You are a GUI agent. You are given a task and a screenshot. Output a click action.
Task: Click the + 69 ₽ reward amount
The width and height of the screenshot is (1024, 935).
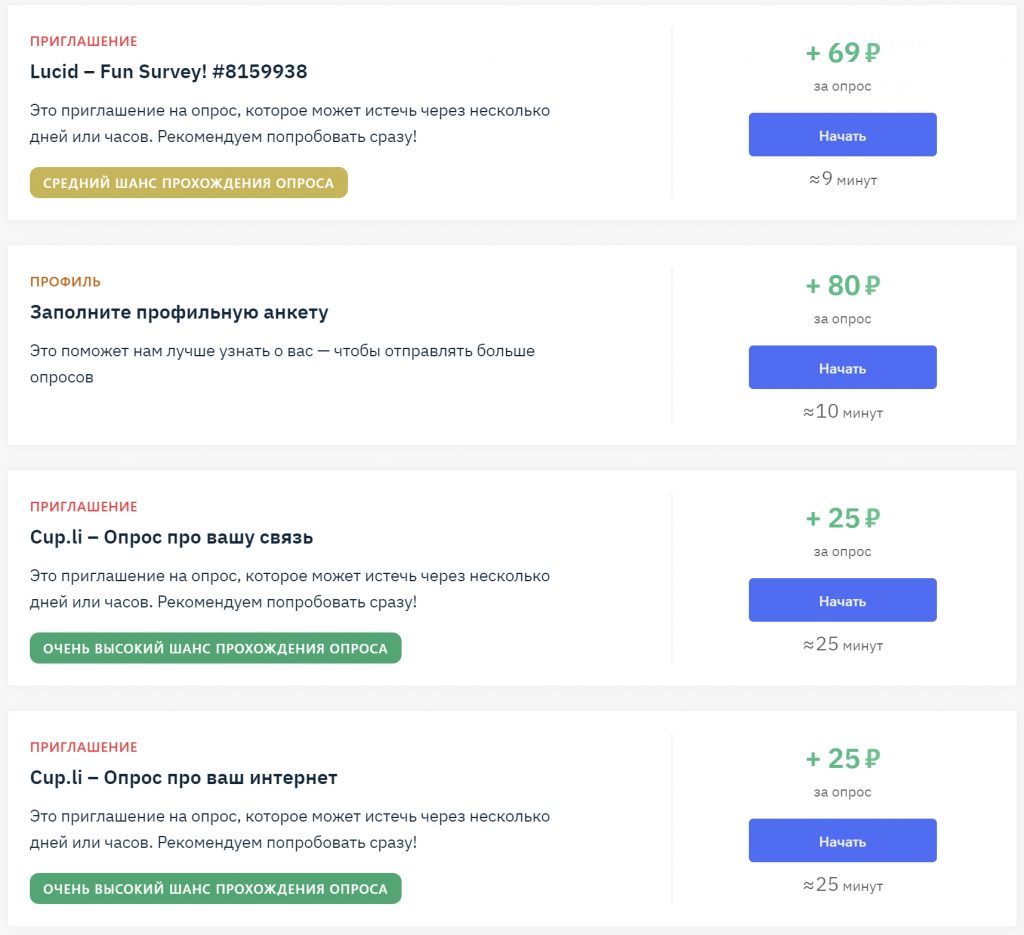click(x=842, y=53)
